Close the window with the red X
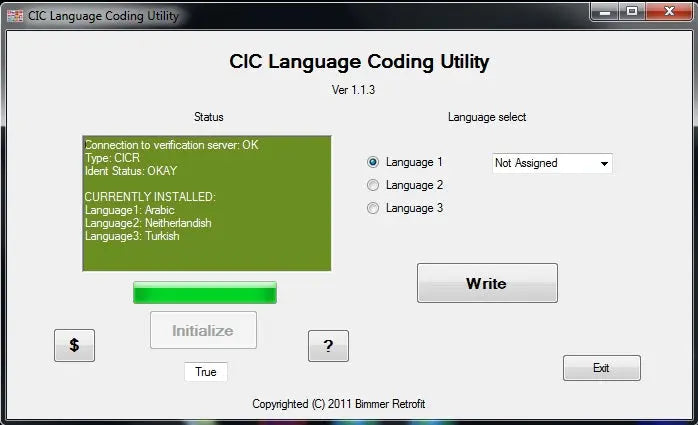Screen dimensions: 698x425 coord(666,11)
